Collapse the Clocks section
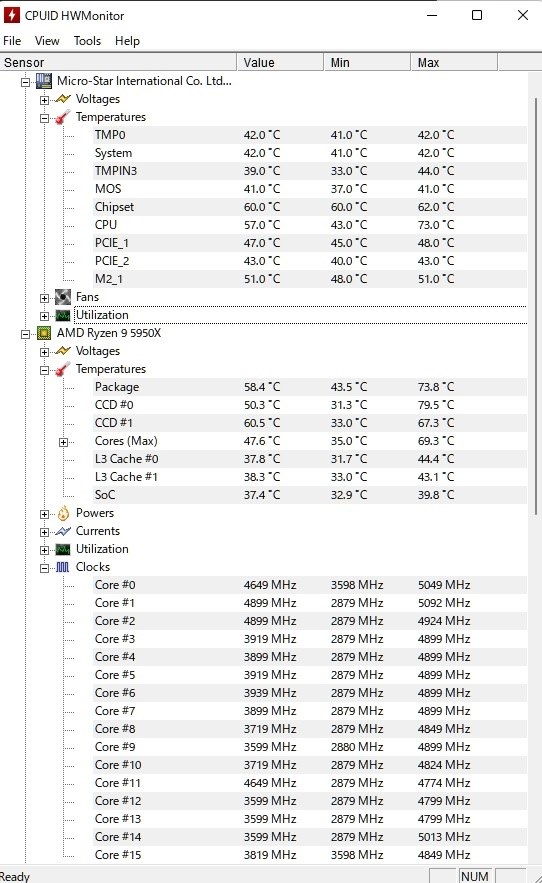Screen dimensions: 542x883 click(x=44, y=568)
